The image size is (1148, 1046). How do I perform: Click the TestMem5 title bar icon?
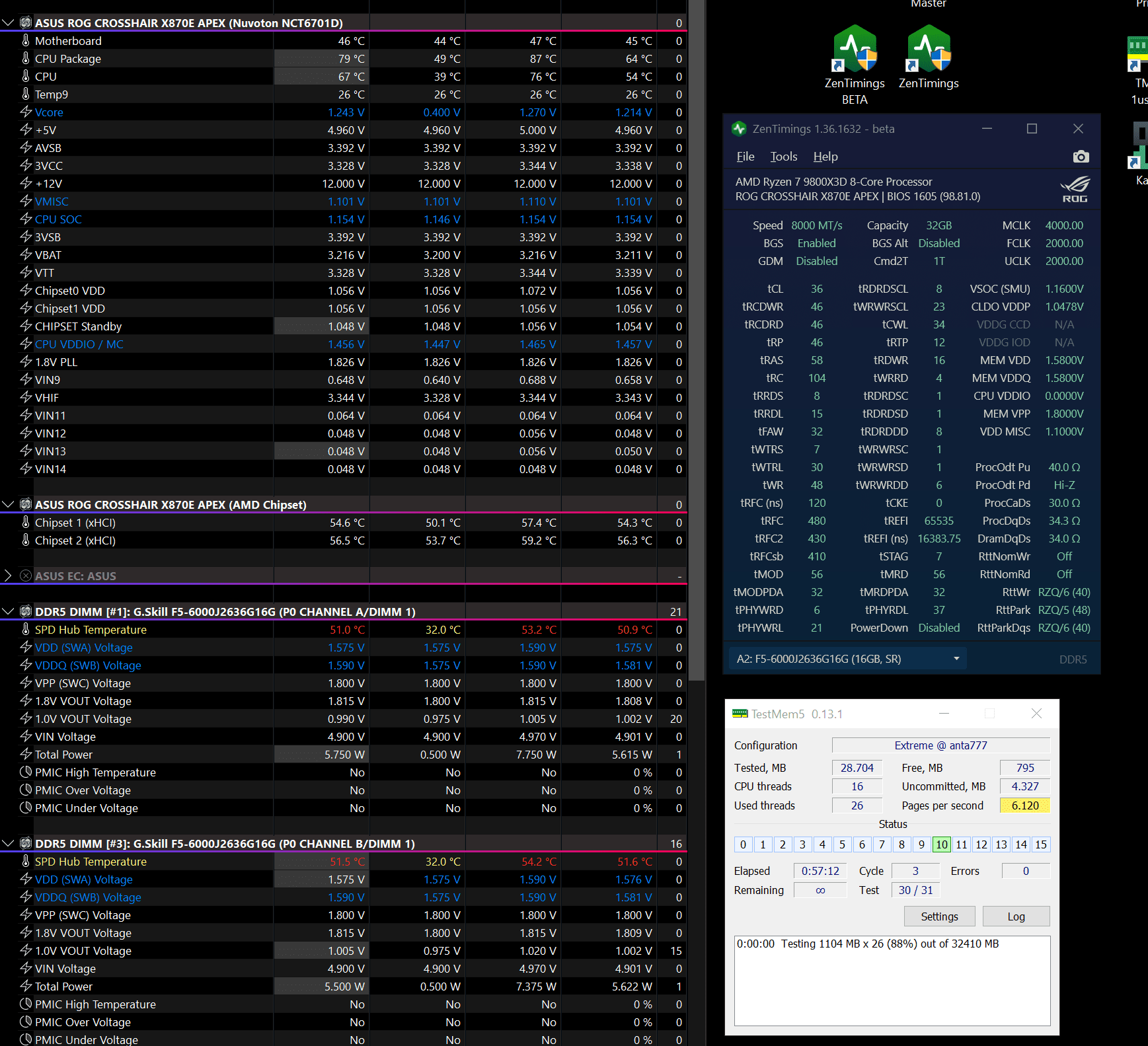(x=740, y=714)
